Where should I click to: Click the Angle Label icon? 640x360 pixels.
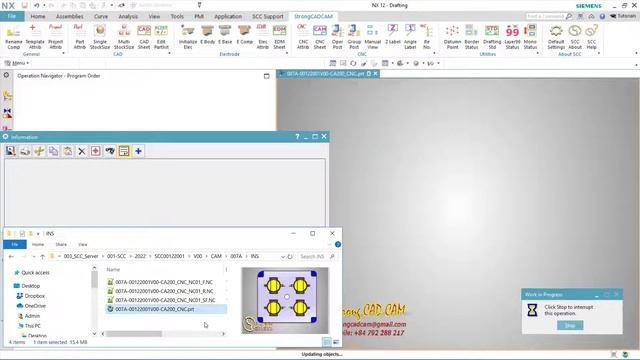[410, 37]
